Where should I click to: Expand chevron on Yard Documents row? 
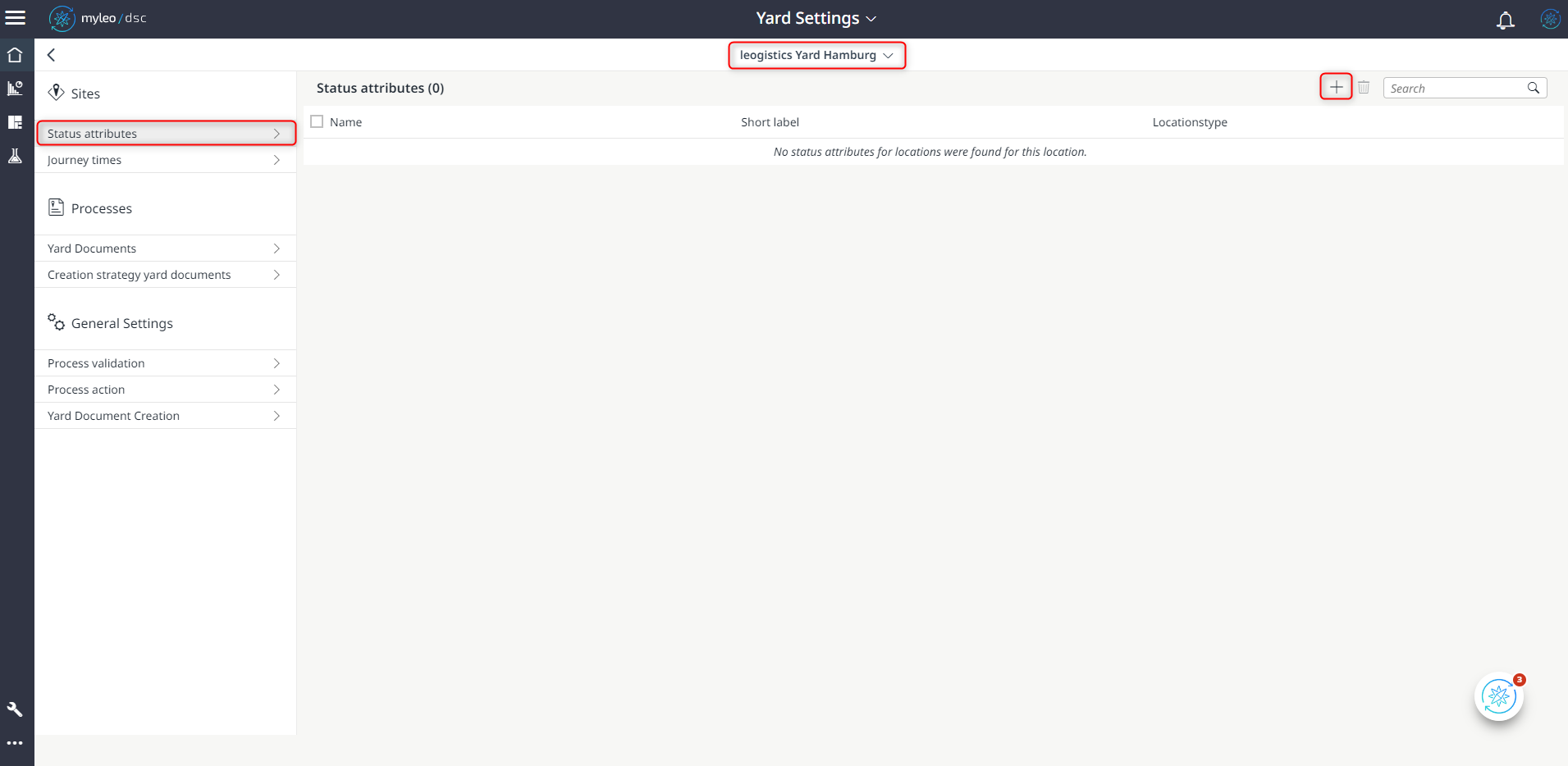coord(277,248)
